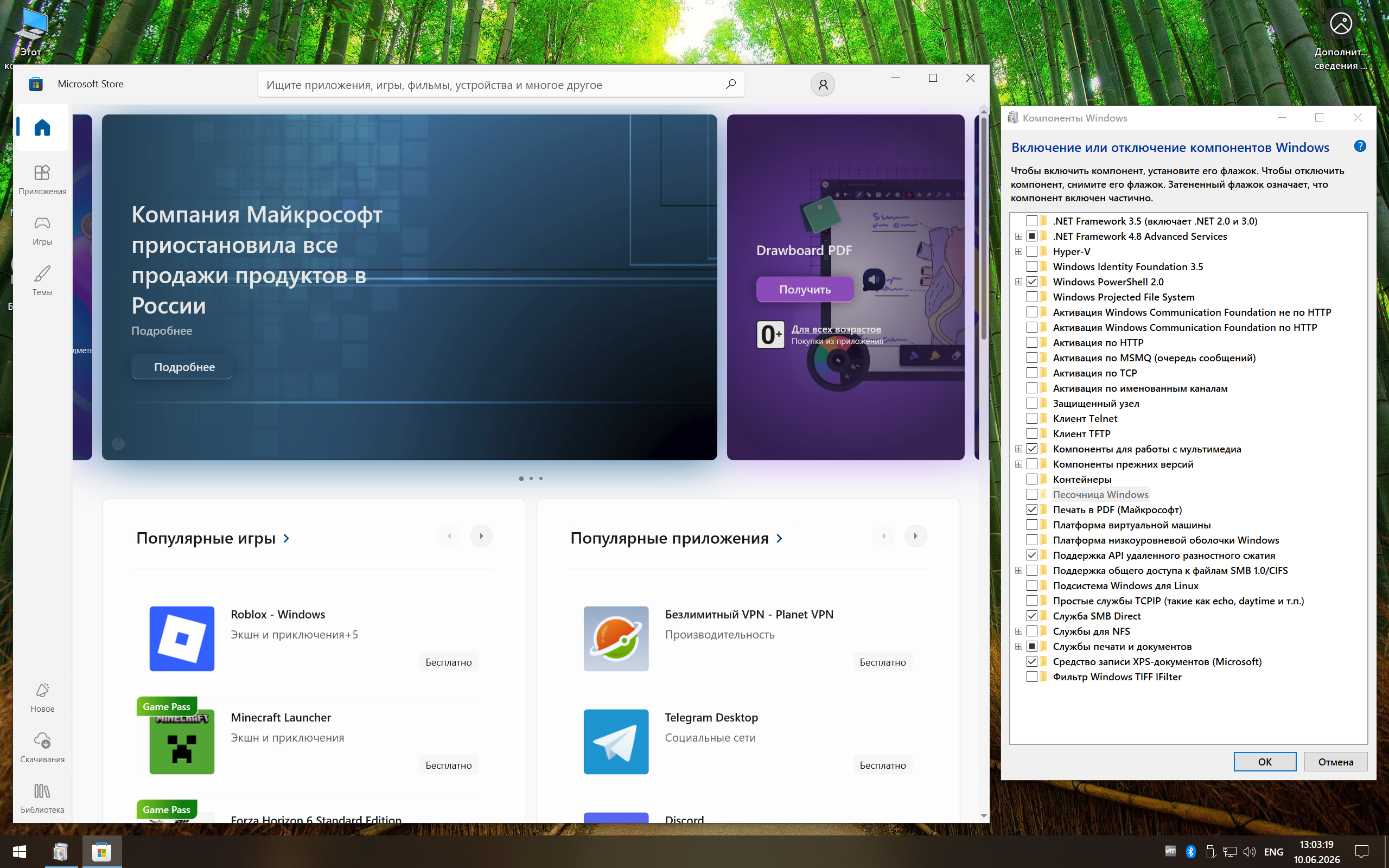Open the Minecraft Launcher app icon
Image resolution: width=1389 pixels, height=868 pixels.
point(182,742)
